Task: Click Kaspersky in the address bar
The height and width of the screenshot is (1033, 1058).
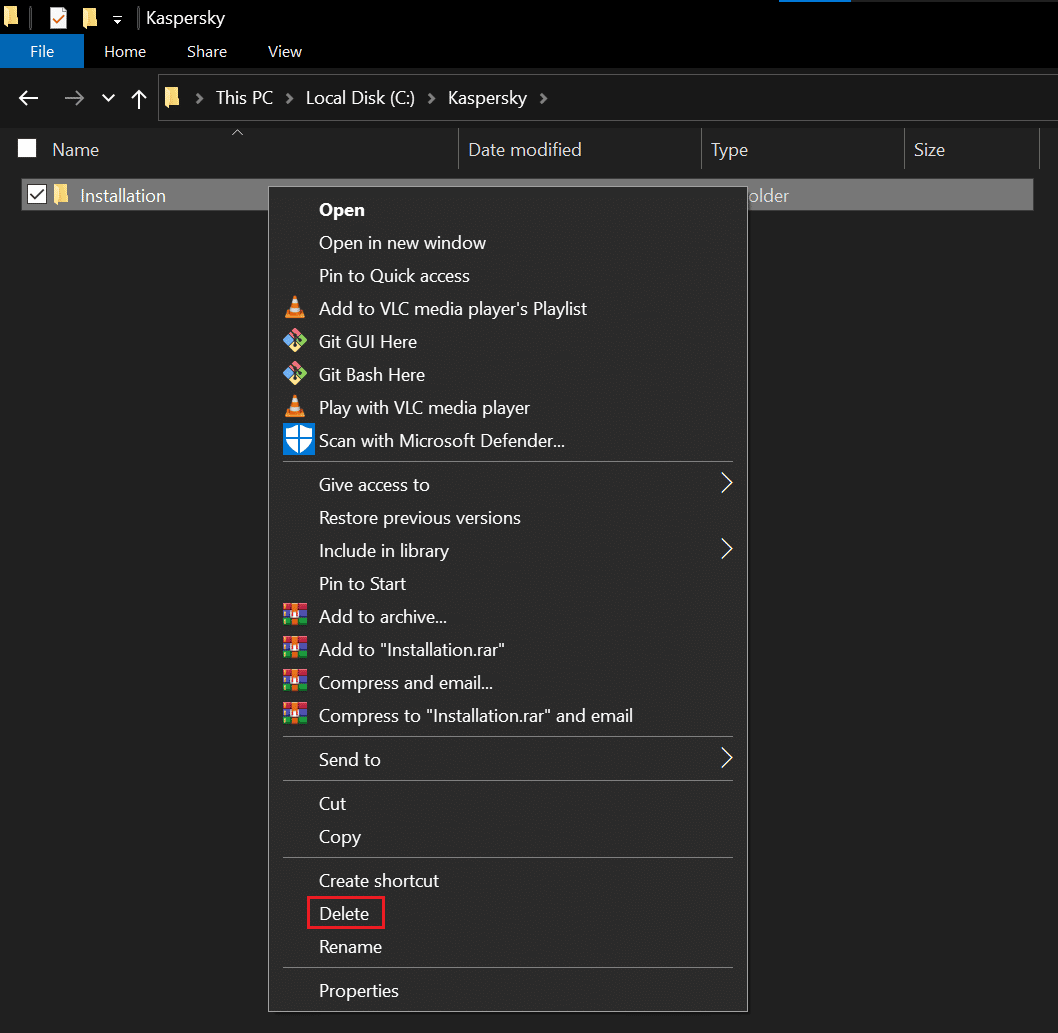Action: point(487,98)
